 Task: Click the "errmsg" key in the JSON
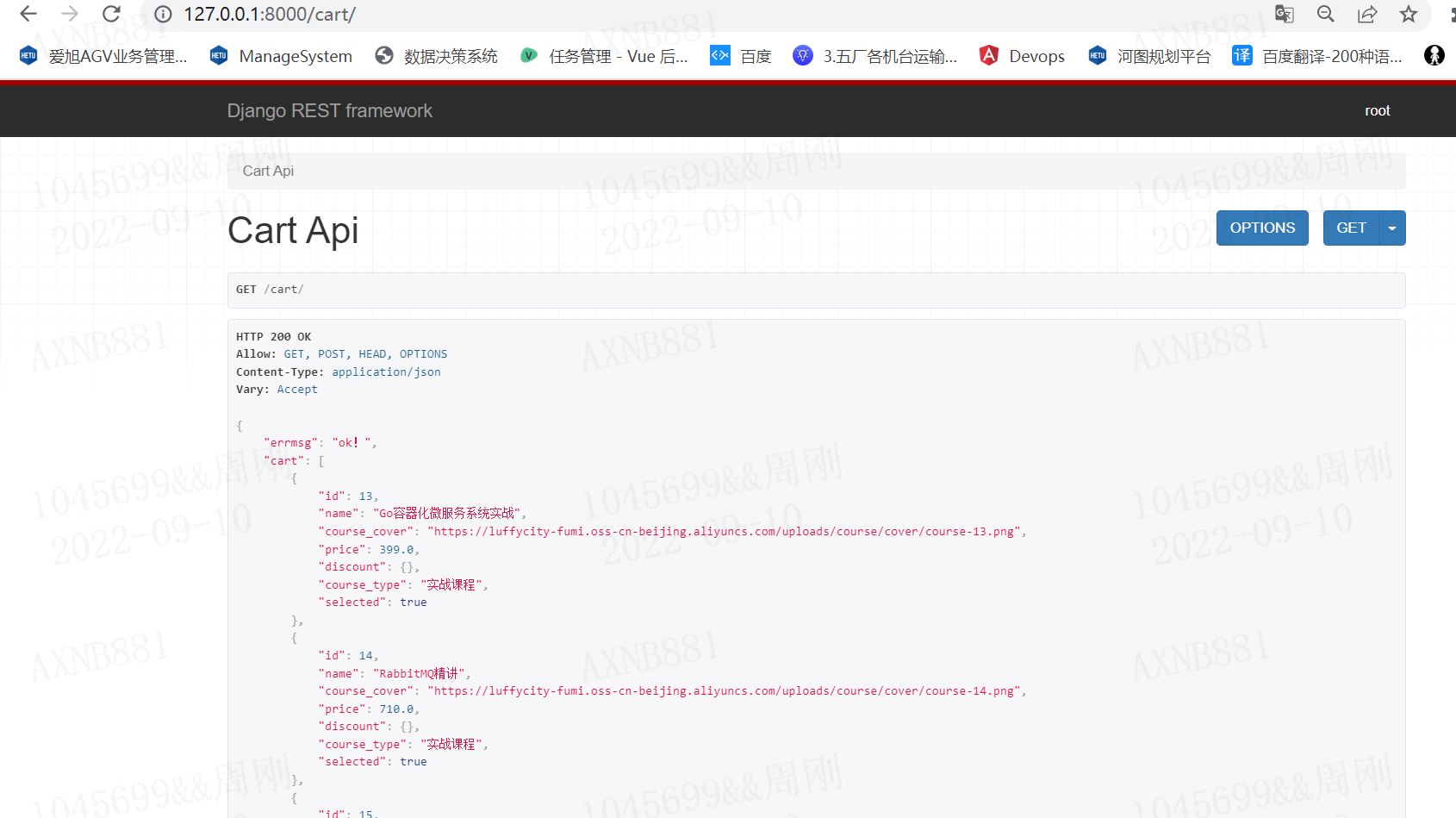point(291,443)
